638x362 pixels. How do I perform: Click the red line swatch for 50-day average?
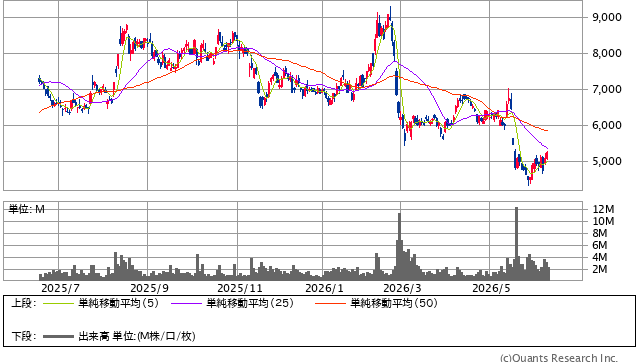tap(330, 303)
